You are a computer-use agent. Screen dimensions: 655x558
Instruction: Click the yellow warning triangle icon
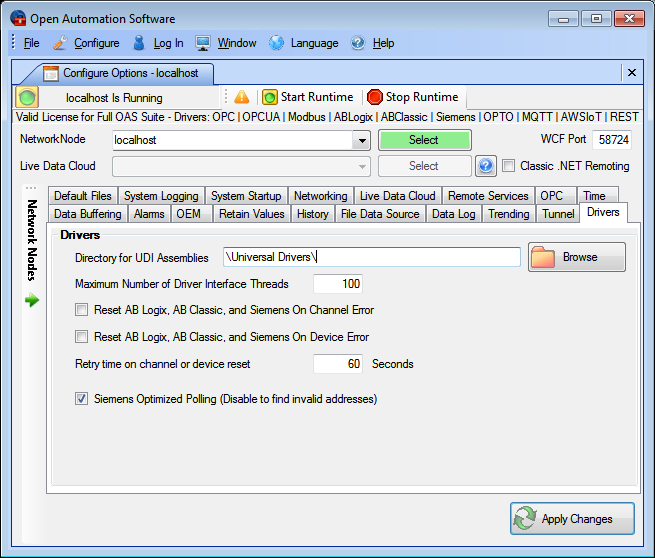241,97
